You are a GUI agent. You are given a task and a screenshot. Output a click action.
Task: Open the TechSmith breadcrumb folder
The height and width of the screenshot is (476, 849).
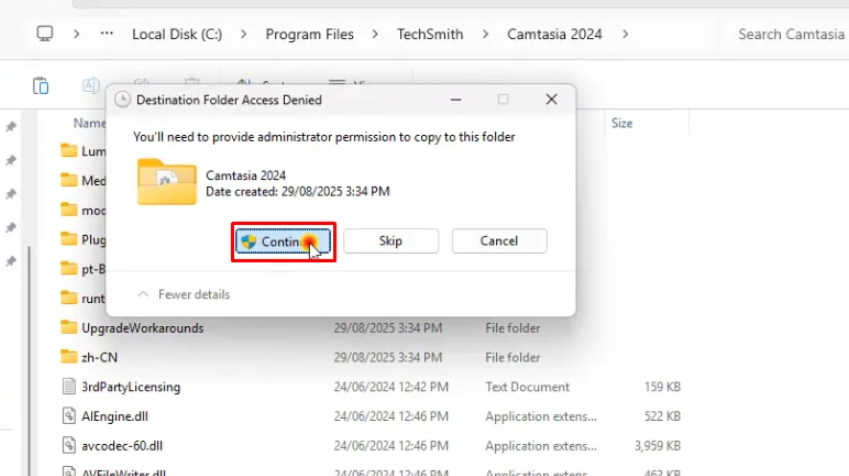(430, 34)
